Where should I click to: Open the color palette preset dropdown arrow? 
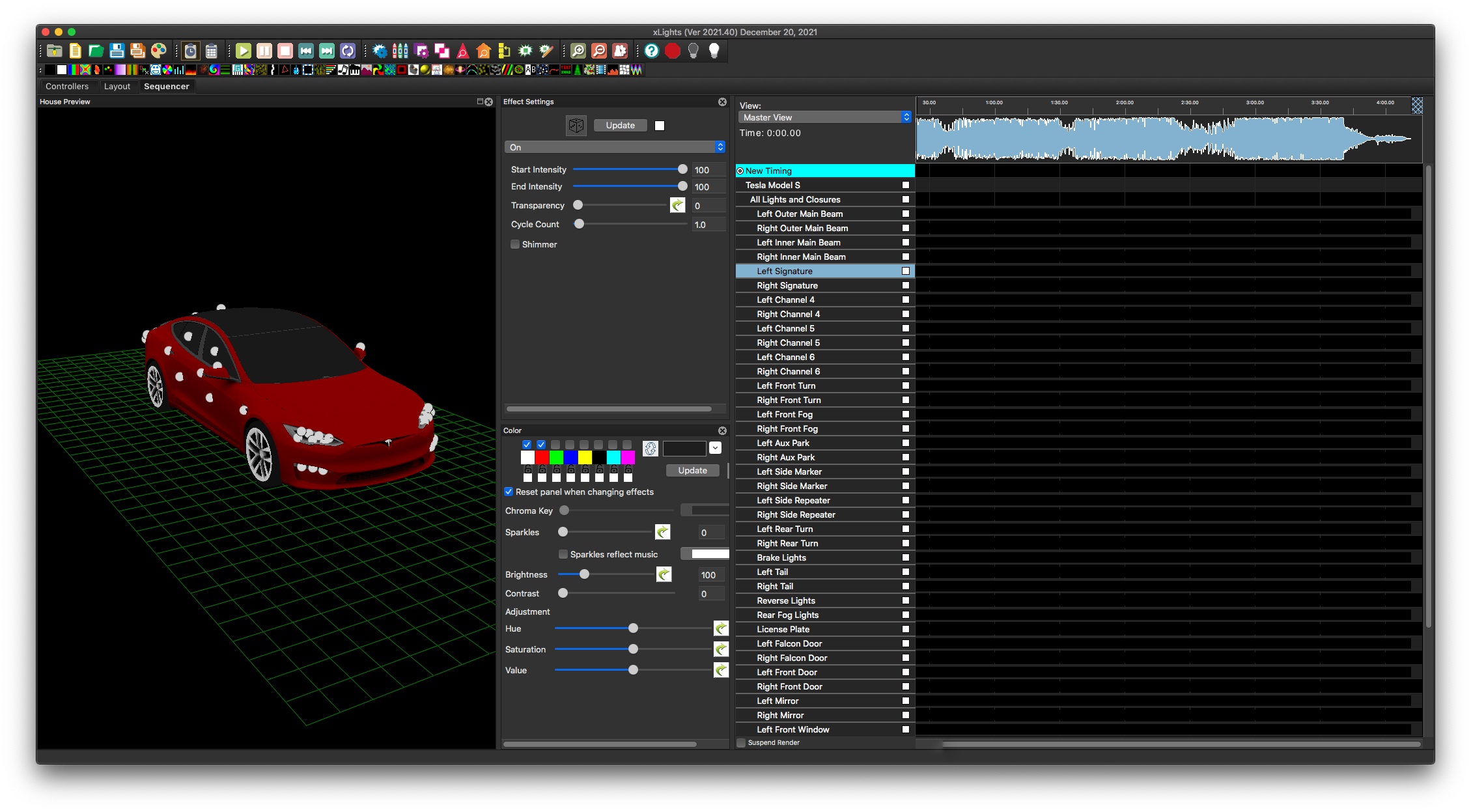(715, 448)
